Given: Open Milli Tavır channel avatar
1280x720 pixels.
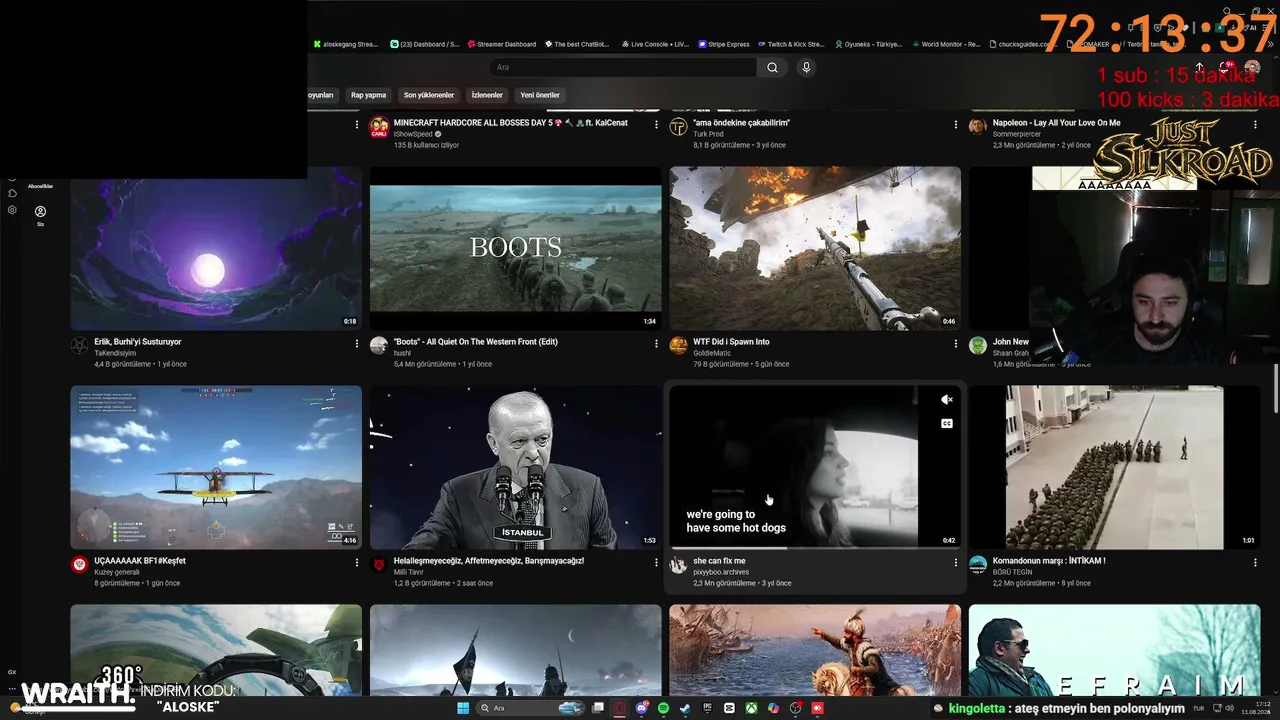Looking at the screenshot, I should 379,564.
